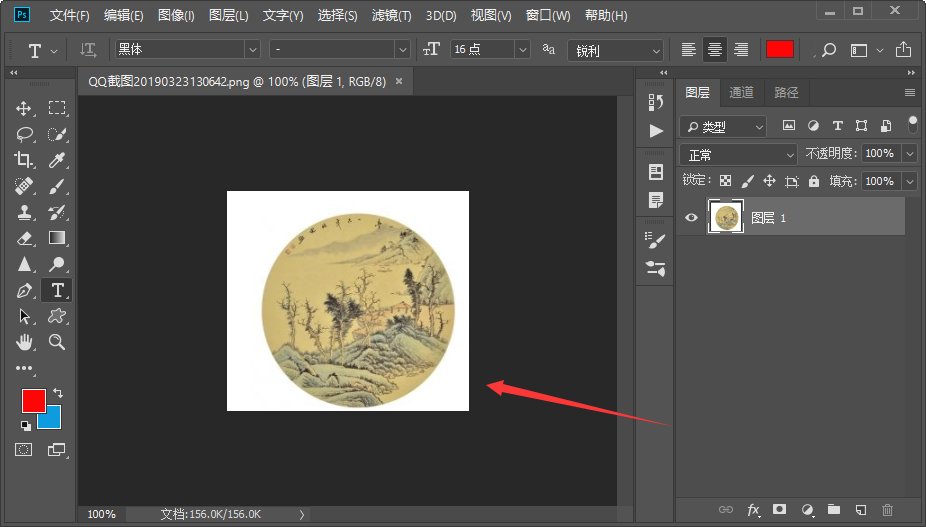Screen dimensions: 926x527
Task: Select the Path Selection arrow tool
Action: tap(24, 316)
